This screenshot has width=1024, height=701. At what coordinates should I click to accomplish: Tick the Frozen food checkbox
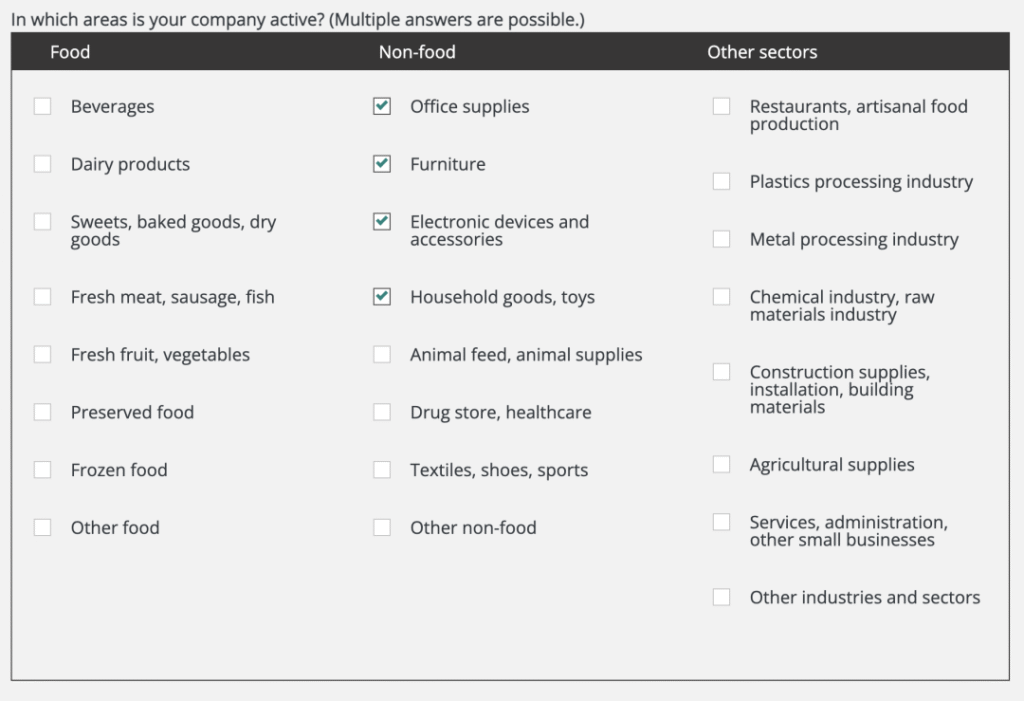(42, 470)
